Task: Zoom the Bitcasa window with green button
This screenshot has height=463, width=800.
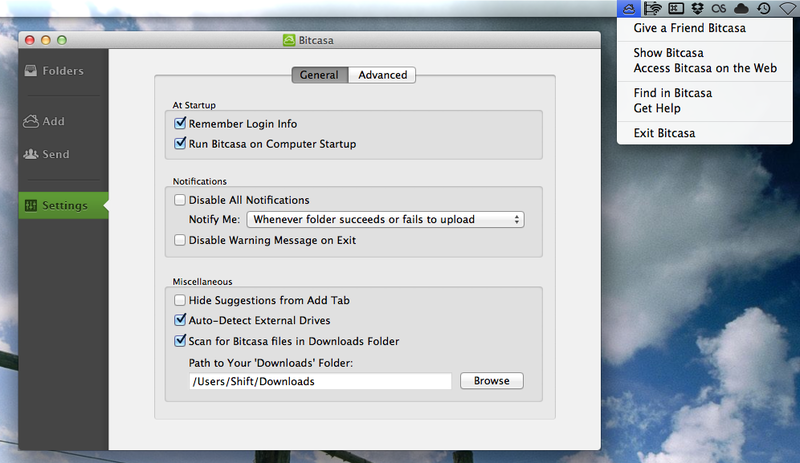Action: [62, 40]
